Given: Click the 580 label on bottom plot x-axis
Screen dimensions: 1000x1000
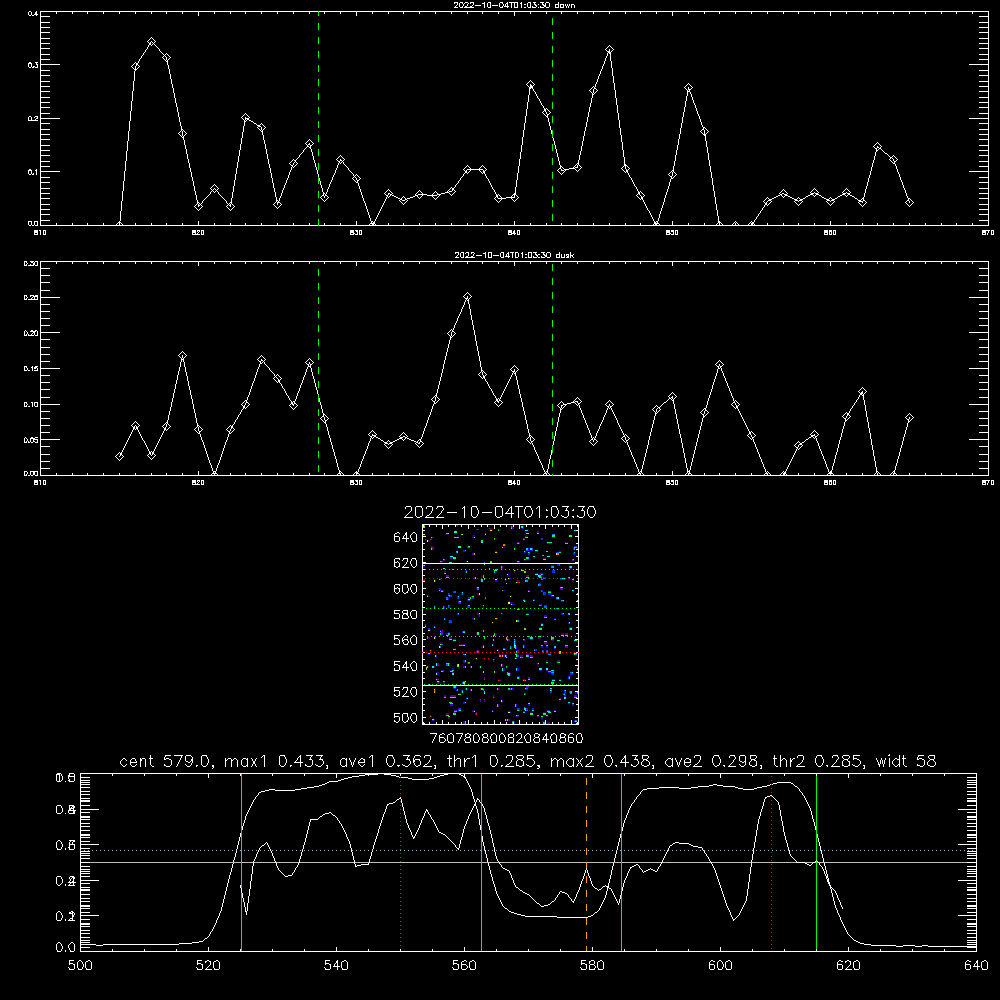Looking at the screenshot, I should 592,966.
